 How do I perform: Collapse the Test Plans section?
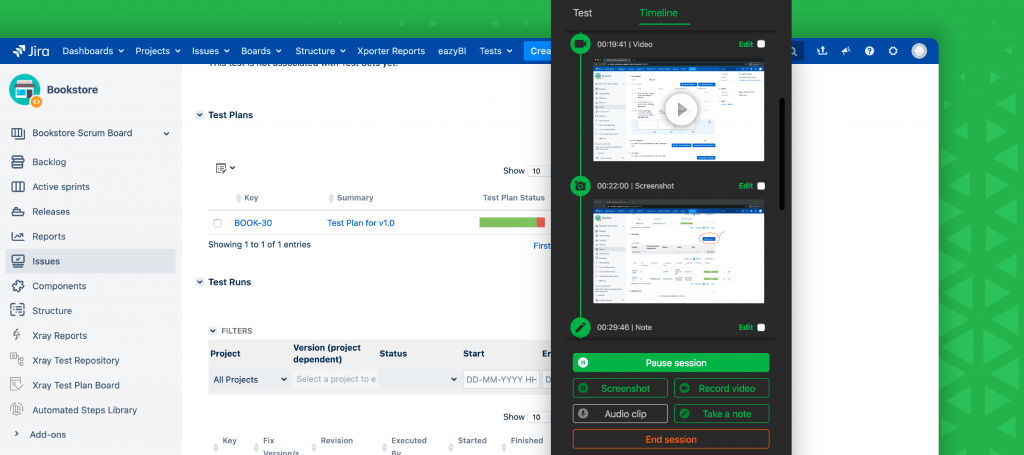pos(200,115)
